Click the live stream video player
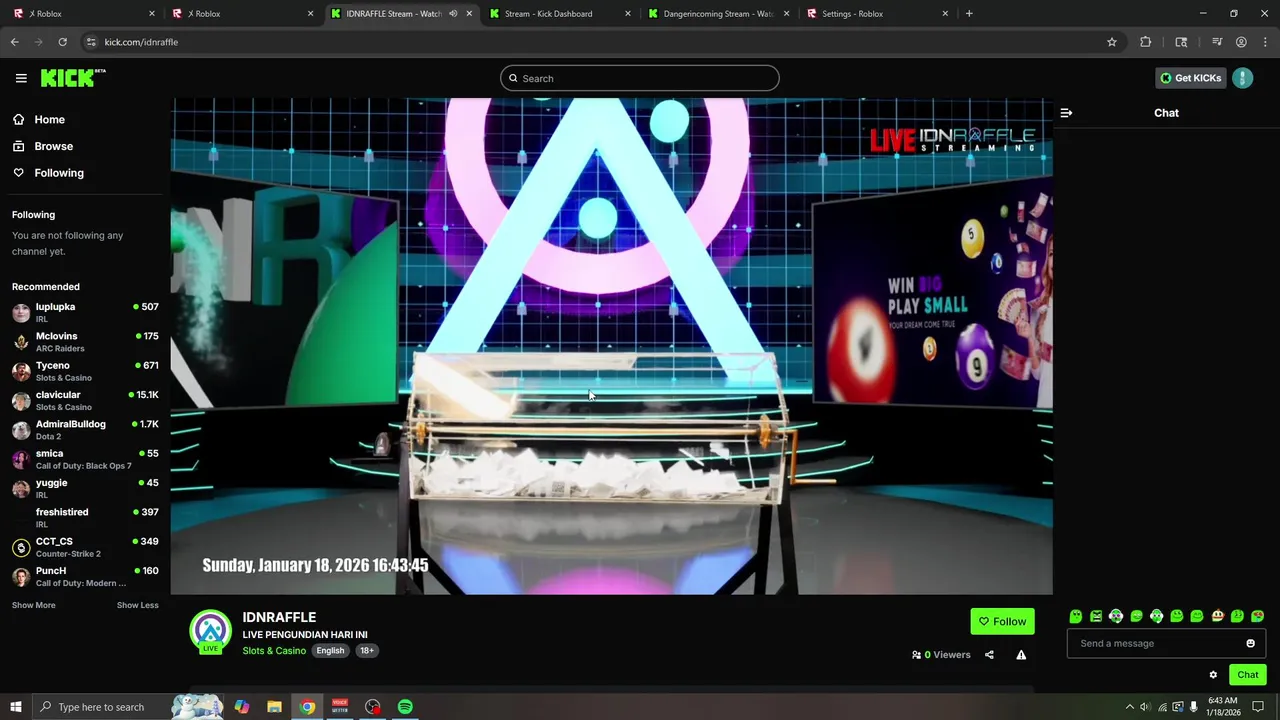 611,346
